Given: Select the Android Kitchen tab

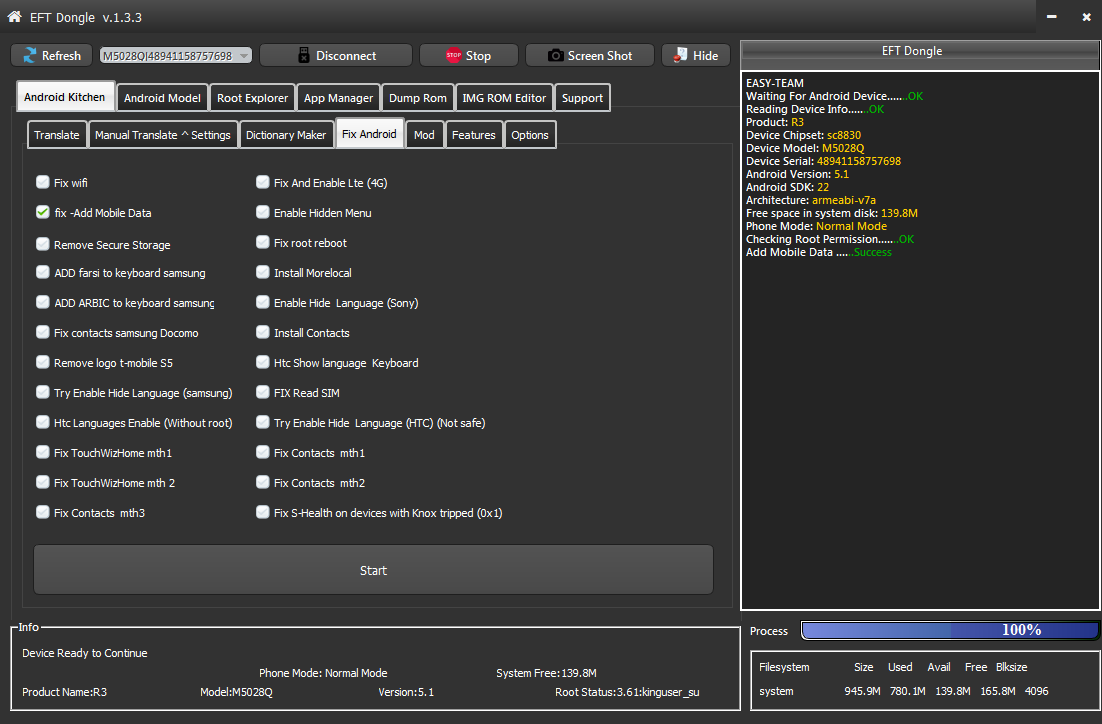Looking at the screenshot, I should pos(65,97).
